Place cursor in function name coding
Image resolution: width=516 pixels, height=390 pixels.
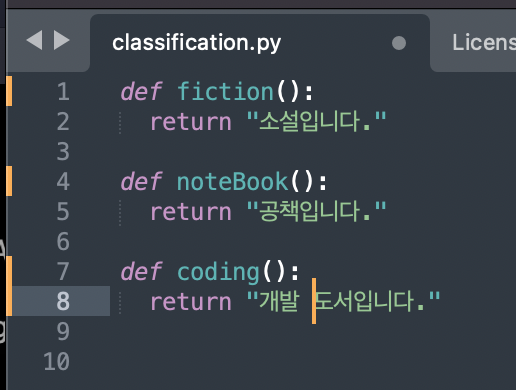point(218,274)
